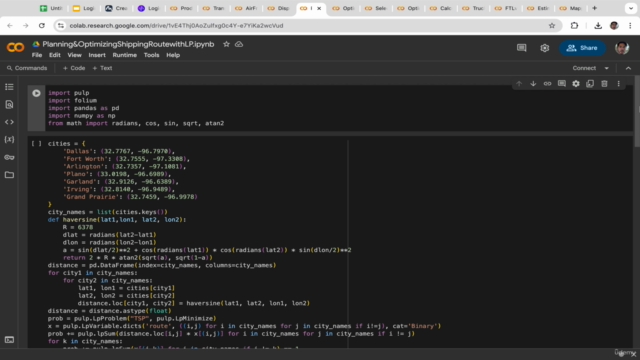640x360 pixels.
Task: Open the Runtime menu
Action: [x=124, y=55]
